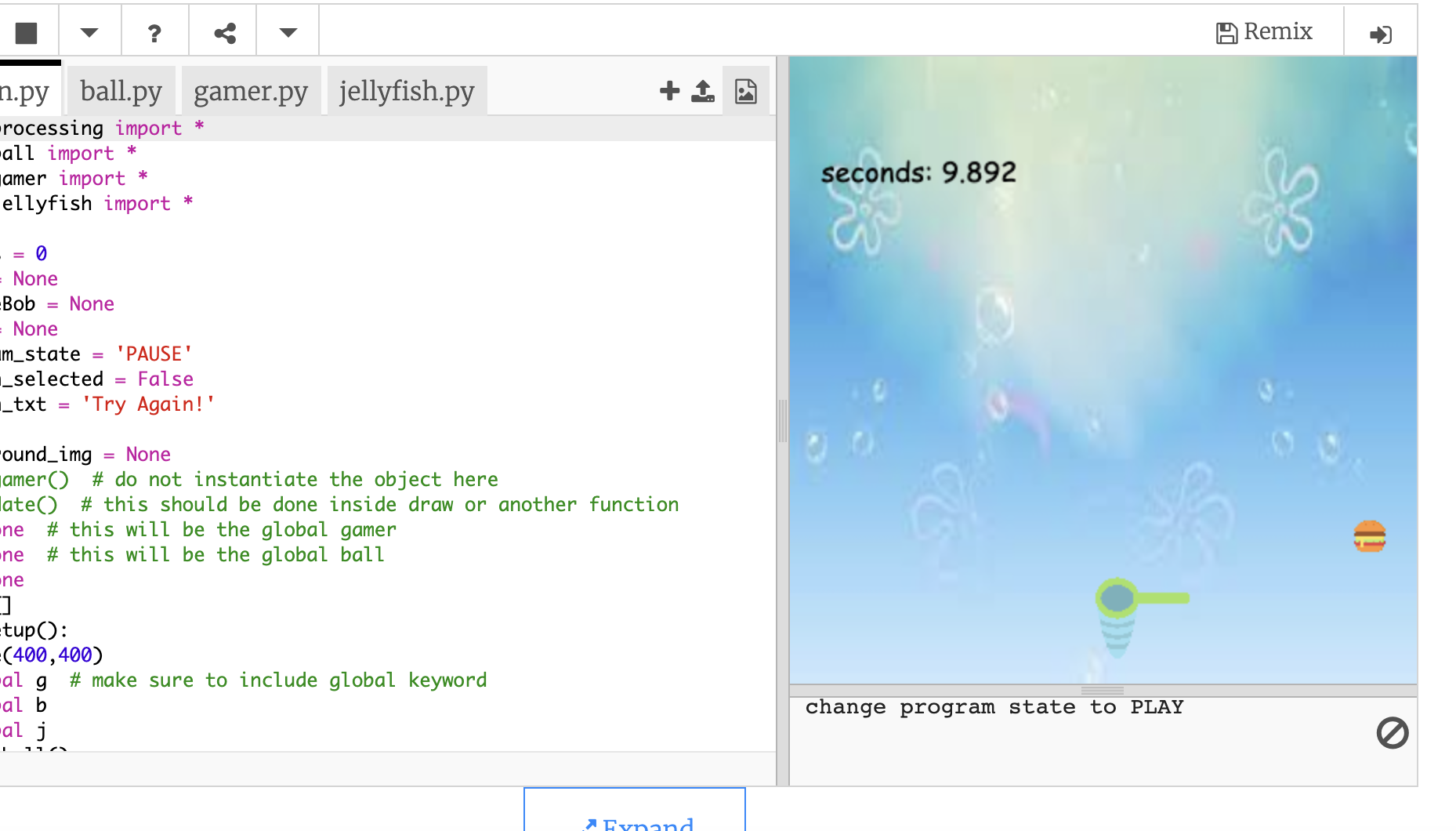This screenshot has height=831, width=1456.
Task: Expand the share options dropdown arrow
Action: pyautogui.click(x=288, y=33)
